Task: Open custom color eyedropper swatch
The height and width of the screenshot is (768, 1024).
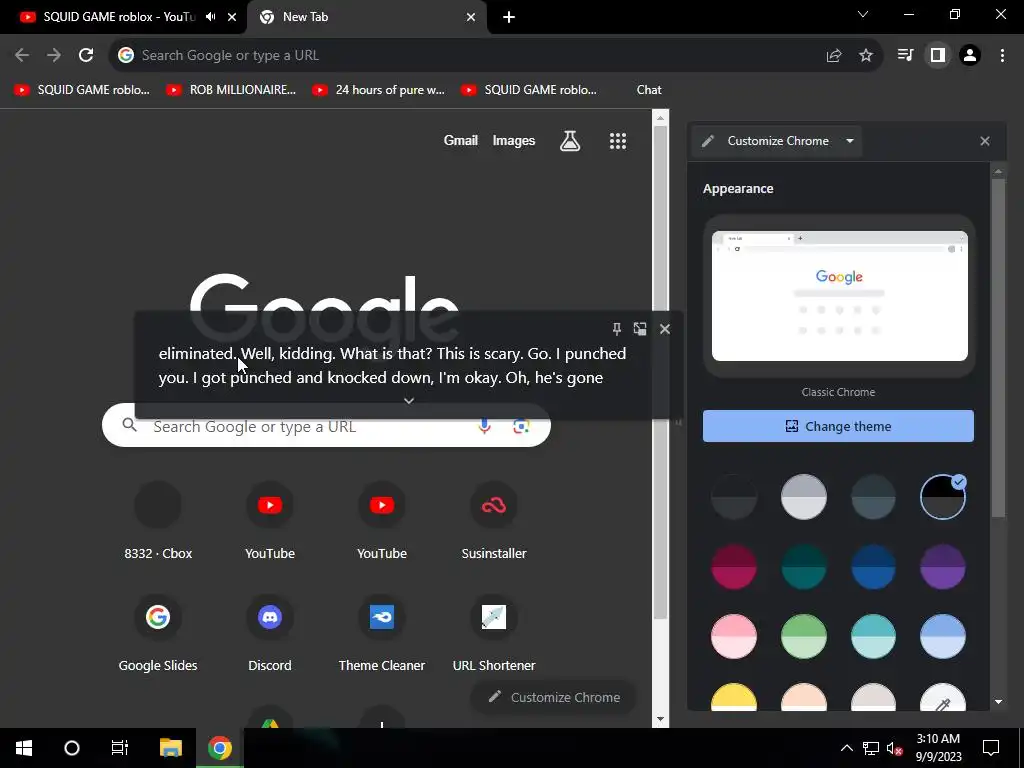Action: pos(942,697)
